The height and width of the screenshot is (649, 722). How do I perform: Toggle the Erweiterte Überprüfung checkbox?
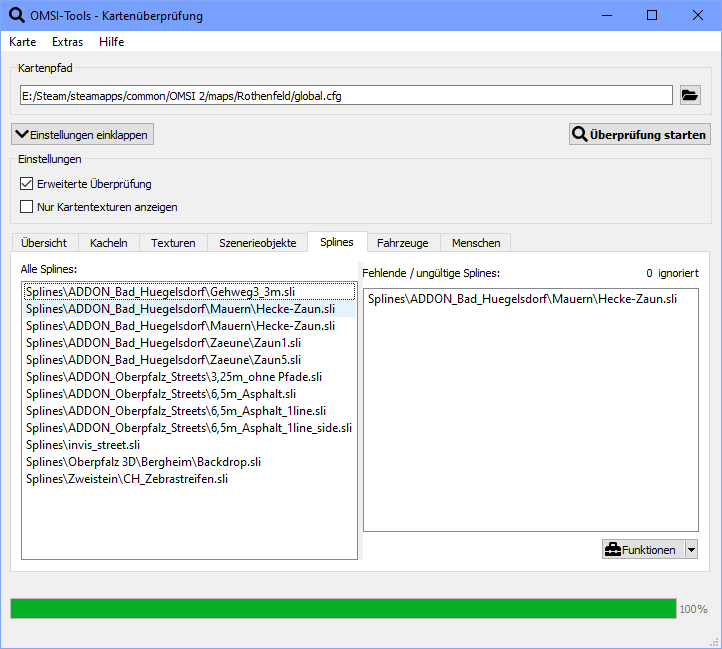click(x=27, y=184)
